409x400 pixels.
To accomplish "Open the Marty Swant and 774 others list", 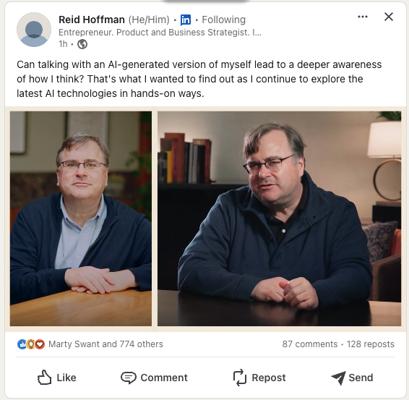I will coord(106,344).
